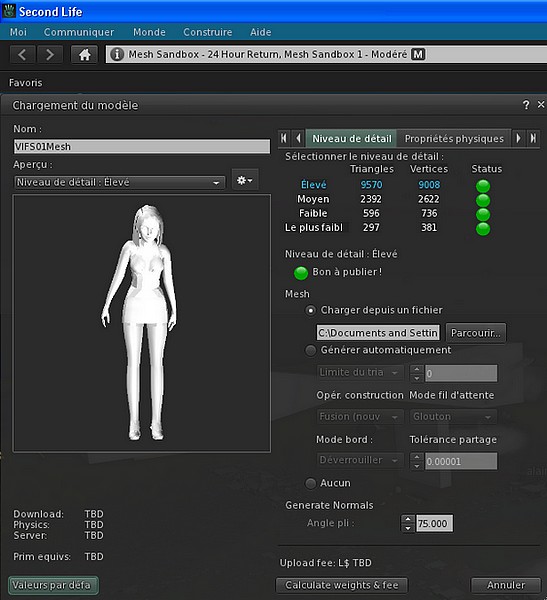547x600 pixels.
Task: Open the Limite du tria dropdown
Action: point(360,372)
